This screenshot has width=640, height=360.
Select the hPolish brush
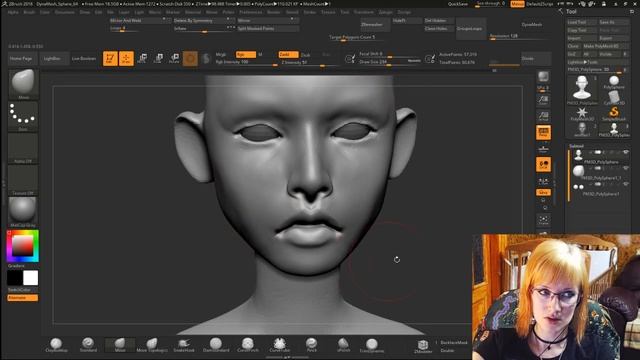(343, 345)
